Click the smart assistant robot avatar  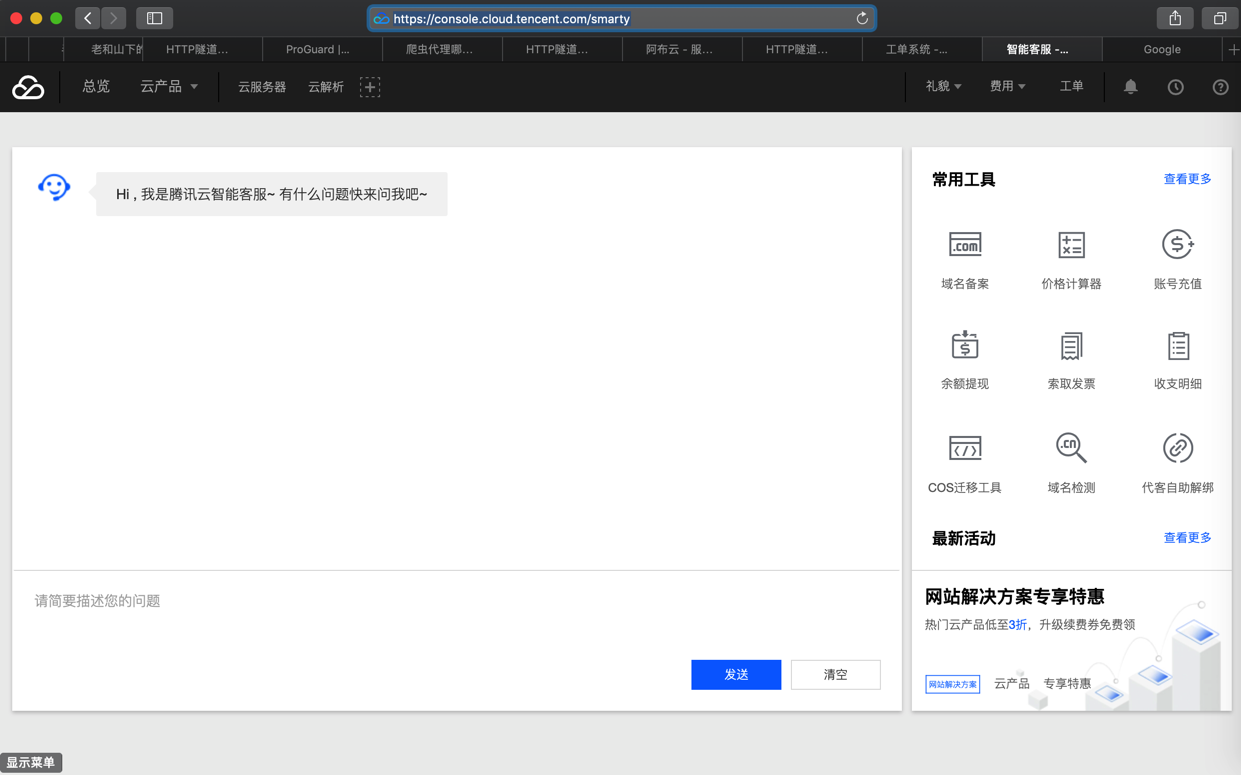(x=54, y=187)
